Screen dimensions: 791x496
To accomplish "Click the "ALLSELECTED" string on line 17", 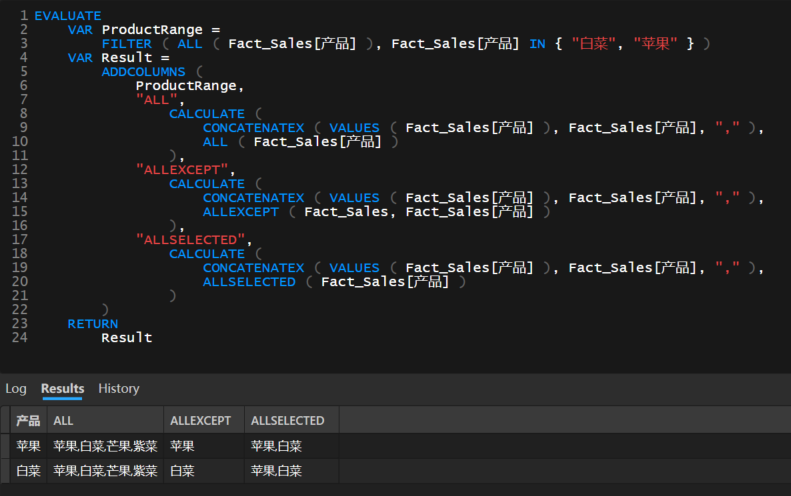I will 190,240.
